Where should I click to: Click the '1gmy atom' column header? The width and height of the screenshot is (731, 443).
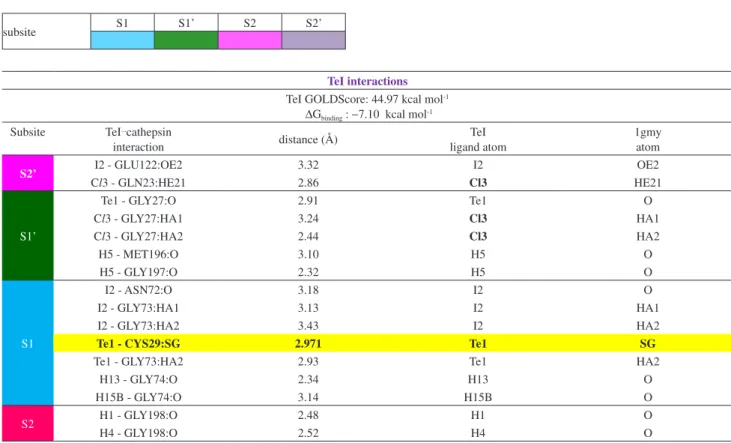648,139
